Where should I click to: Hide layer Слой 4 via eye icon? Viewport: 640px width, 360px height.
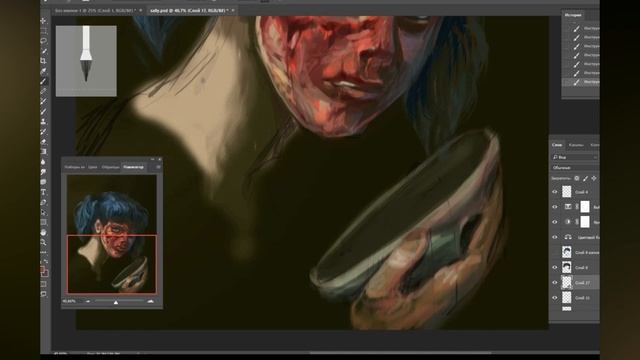point(555,192)
